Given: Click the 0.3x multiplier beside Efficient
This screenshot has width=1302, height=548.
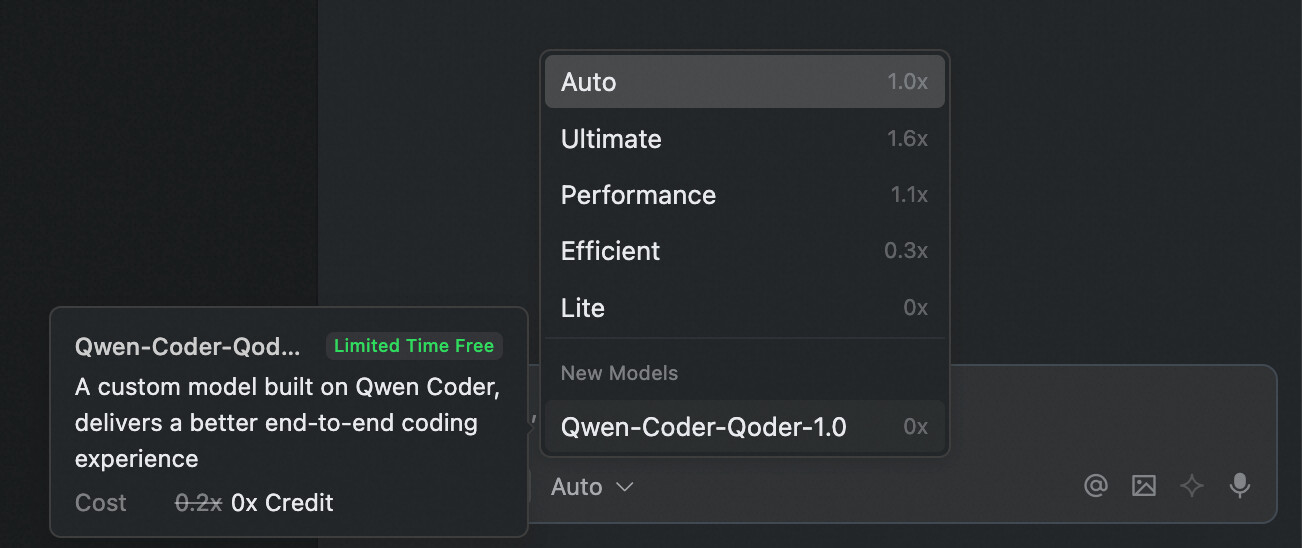Looking at the screenshot, I should tap(906, 251).
